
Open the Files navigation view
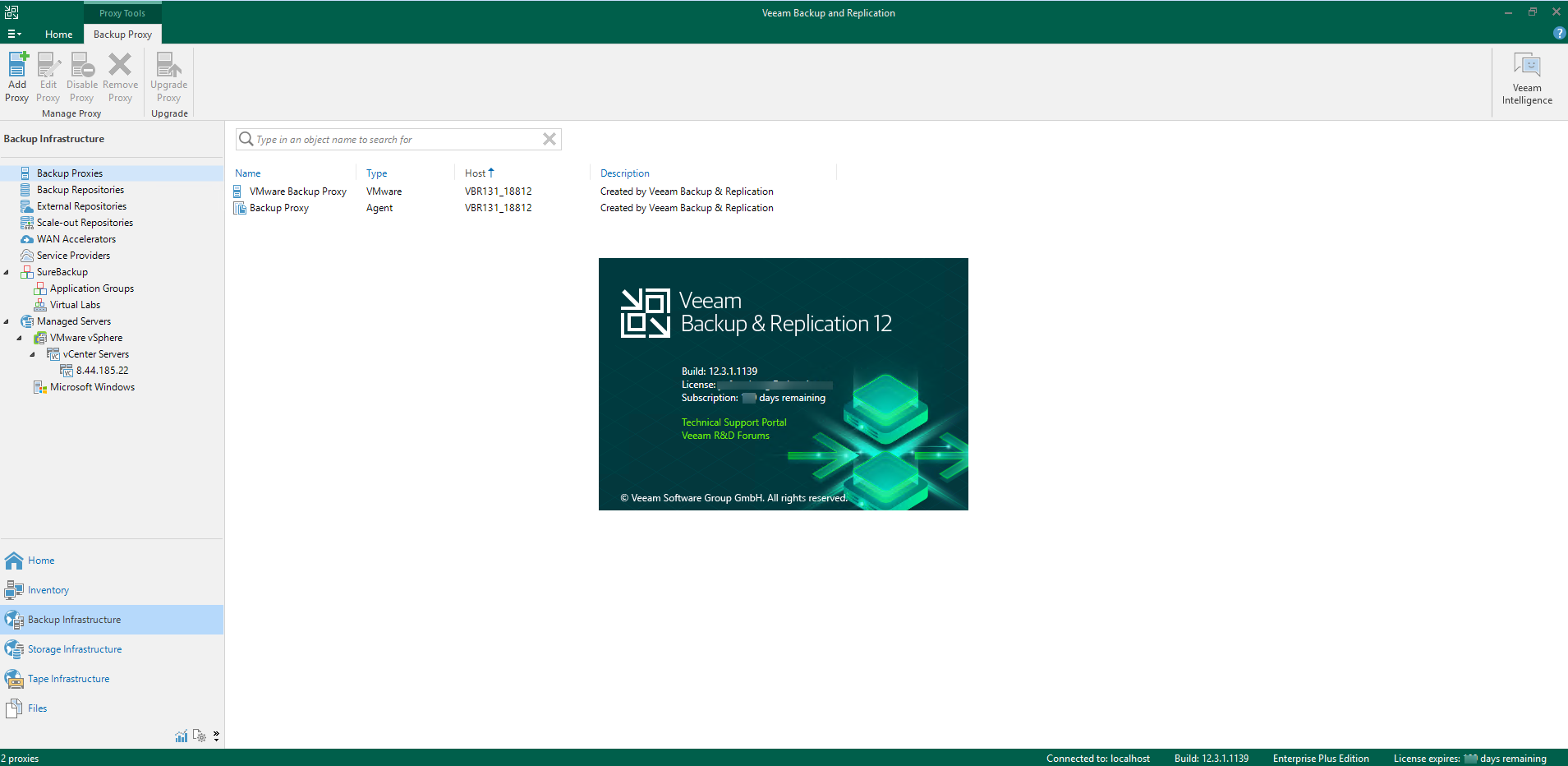(x=112, y=708)
